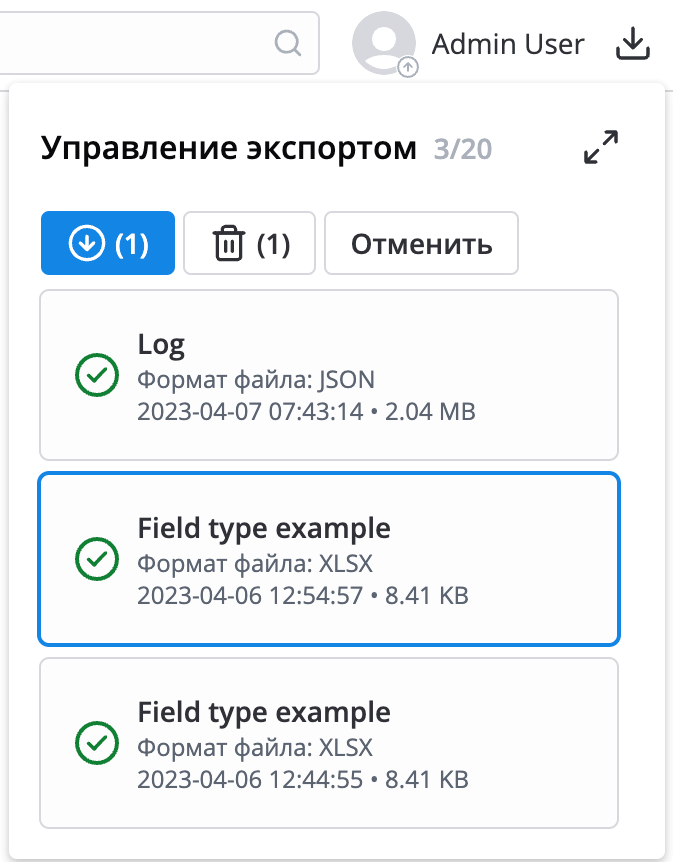The height and width of the screenshot is (862, 673).
Task: Expand the export manager with the arrows icon
Action: (x=600, y=148)
